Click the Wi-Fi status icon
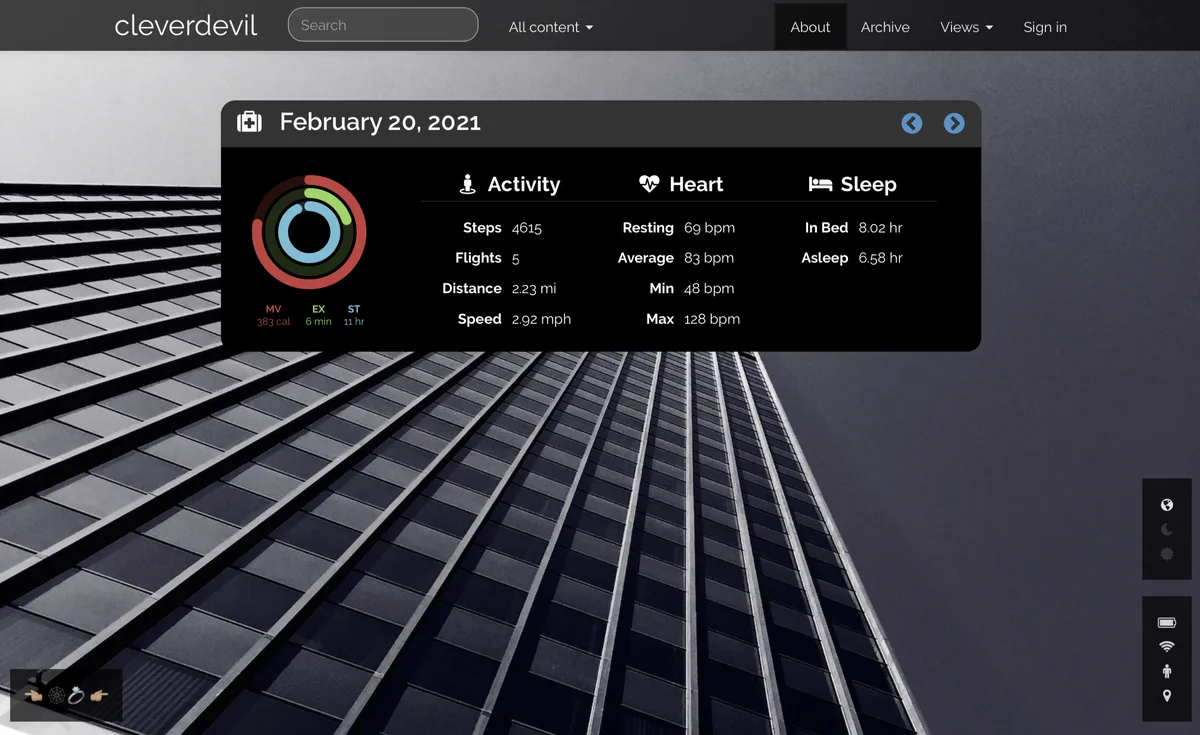 coord(1166,647)
